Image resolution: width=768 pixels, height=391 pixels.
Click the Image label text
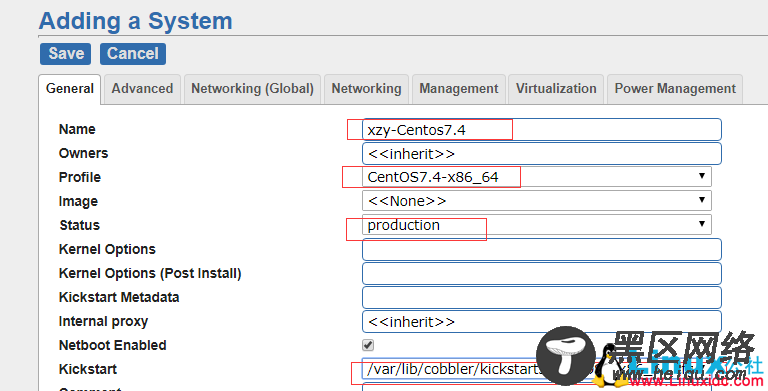(x=78, y=201)
